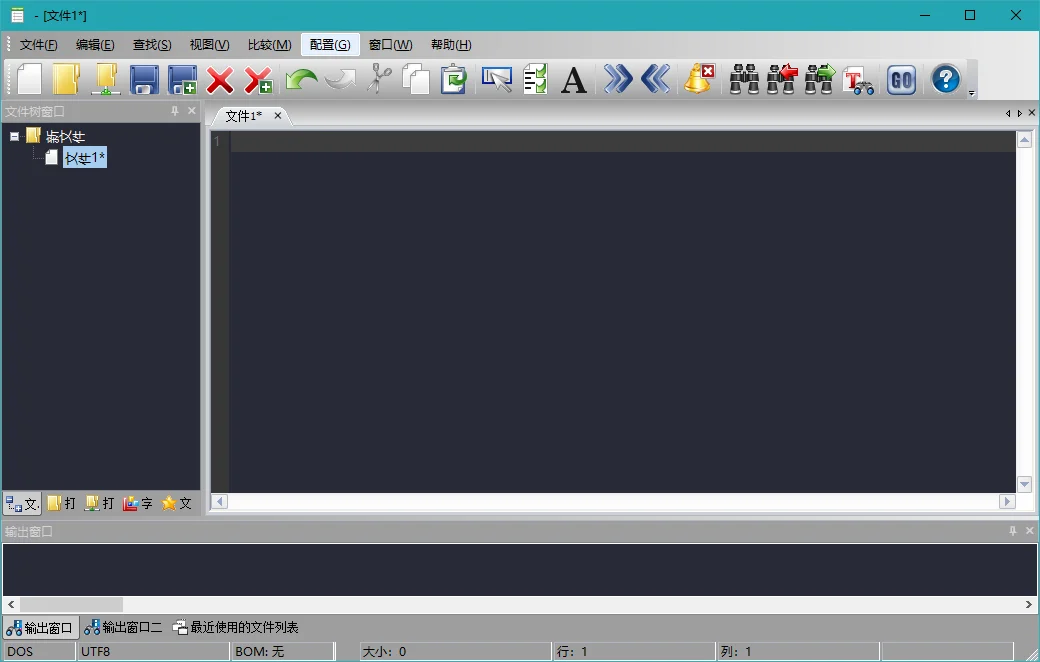Click the first binoculars Find icon
The image size is (1040, 662).
[744, 80]
